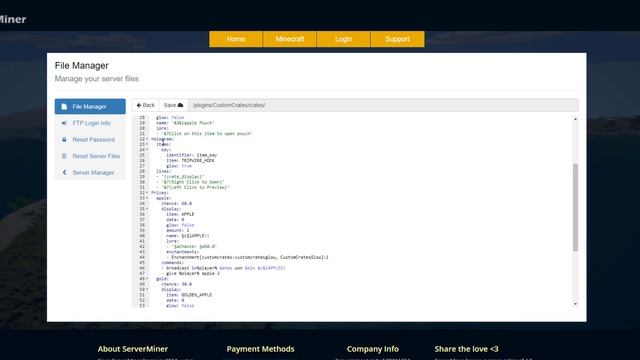Viewport: 640px width, 360px height.
Task: Click the editor scroll-down arrow
Action: pos(576,304)
